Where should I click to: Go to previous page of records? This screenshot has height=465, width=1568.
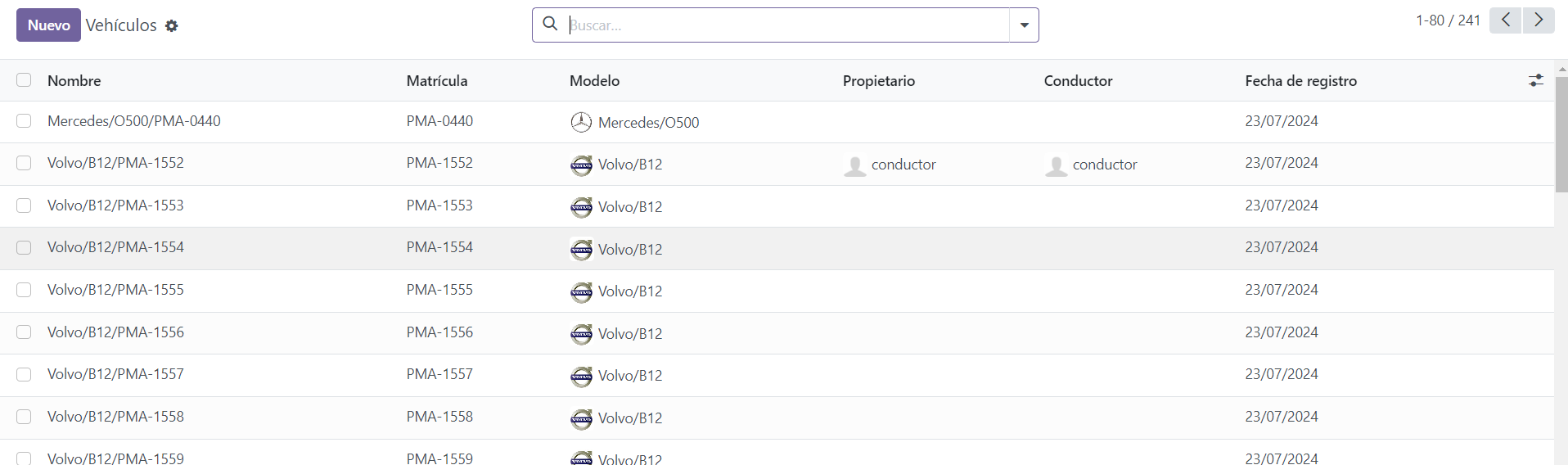(x=1505, y=20)
